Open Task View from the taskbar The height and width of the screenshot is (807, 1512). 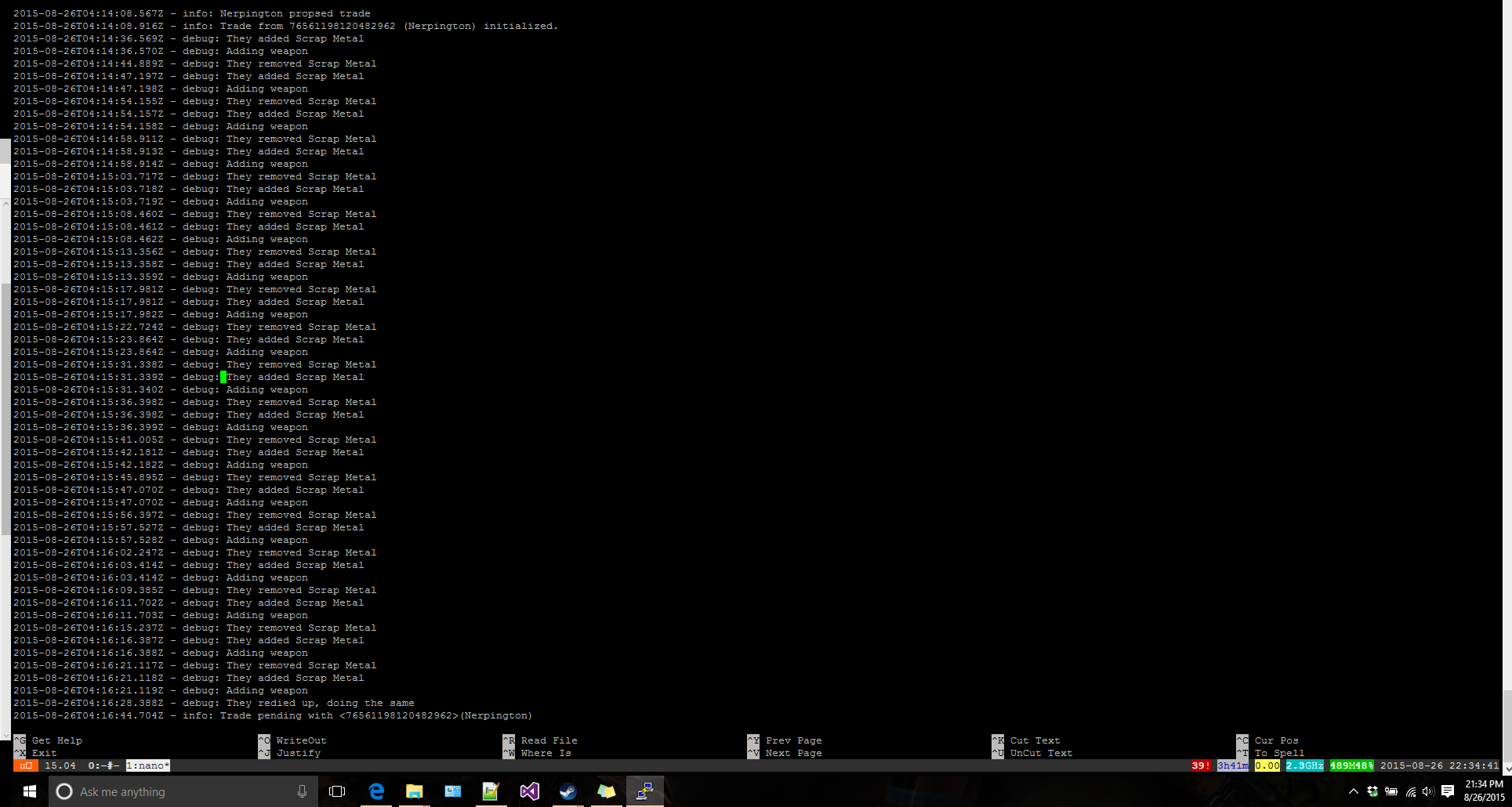[337, 791]
